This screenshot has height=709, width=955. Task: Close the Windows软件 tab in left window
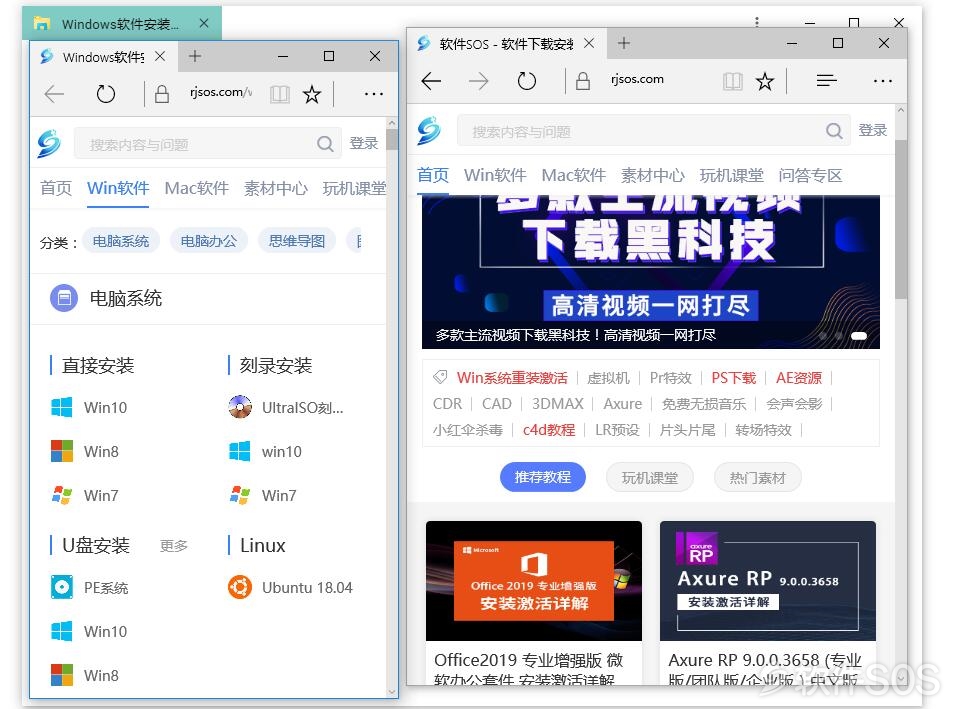160,56
